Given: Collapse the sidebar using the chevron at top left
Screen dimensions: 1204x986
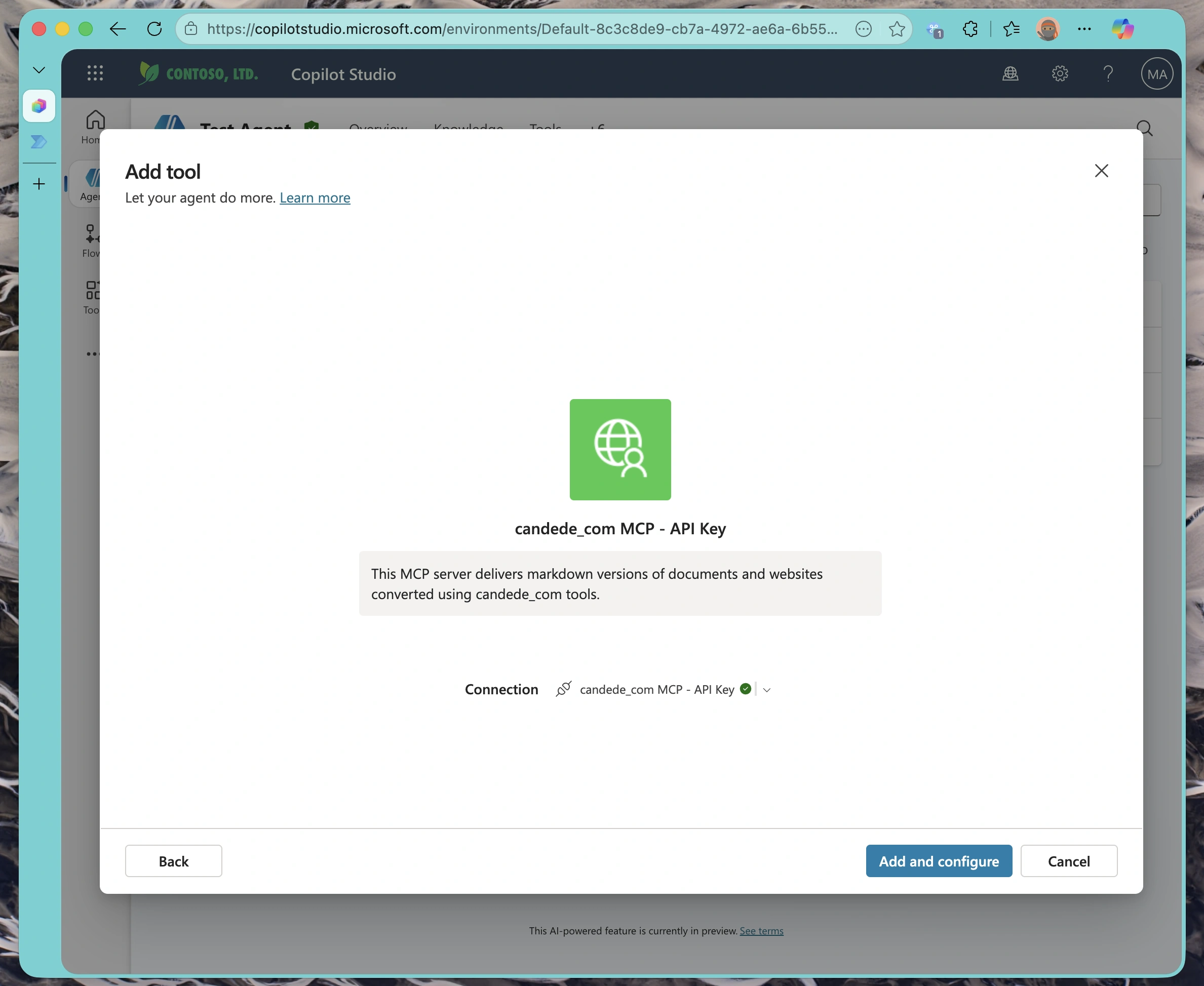Looking at the screenshot, I should 38,69.
